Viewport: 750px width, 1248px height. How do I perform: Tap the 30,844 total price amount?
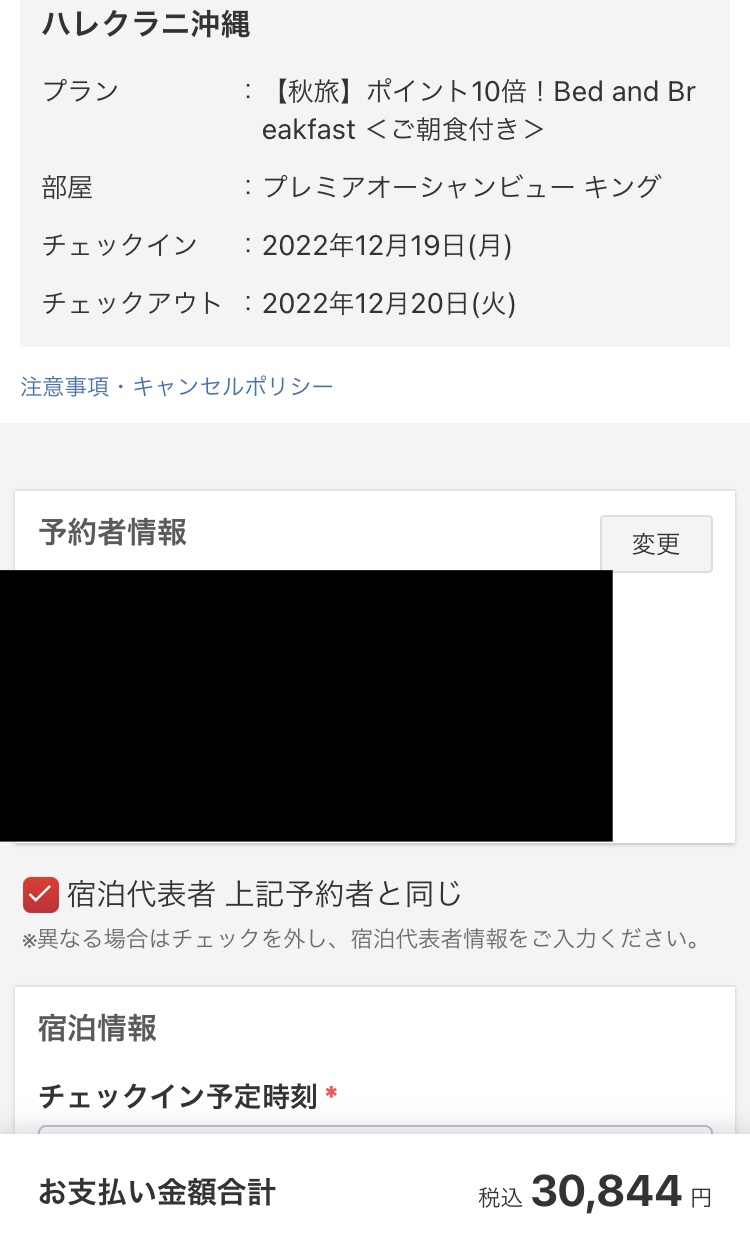(606, 1191)
